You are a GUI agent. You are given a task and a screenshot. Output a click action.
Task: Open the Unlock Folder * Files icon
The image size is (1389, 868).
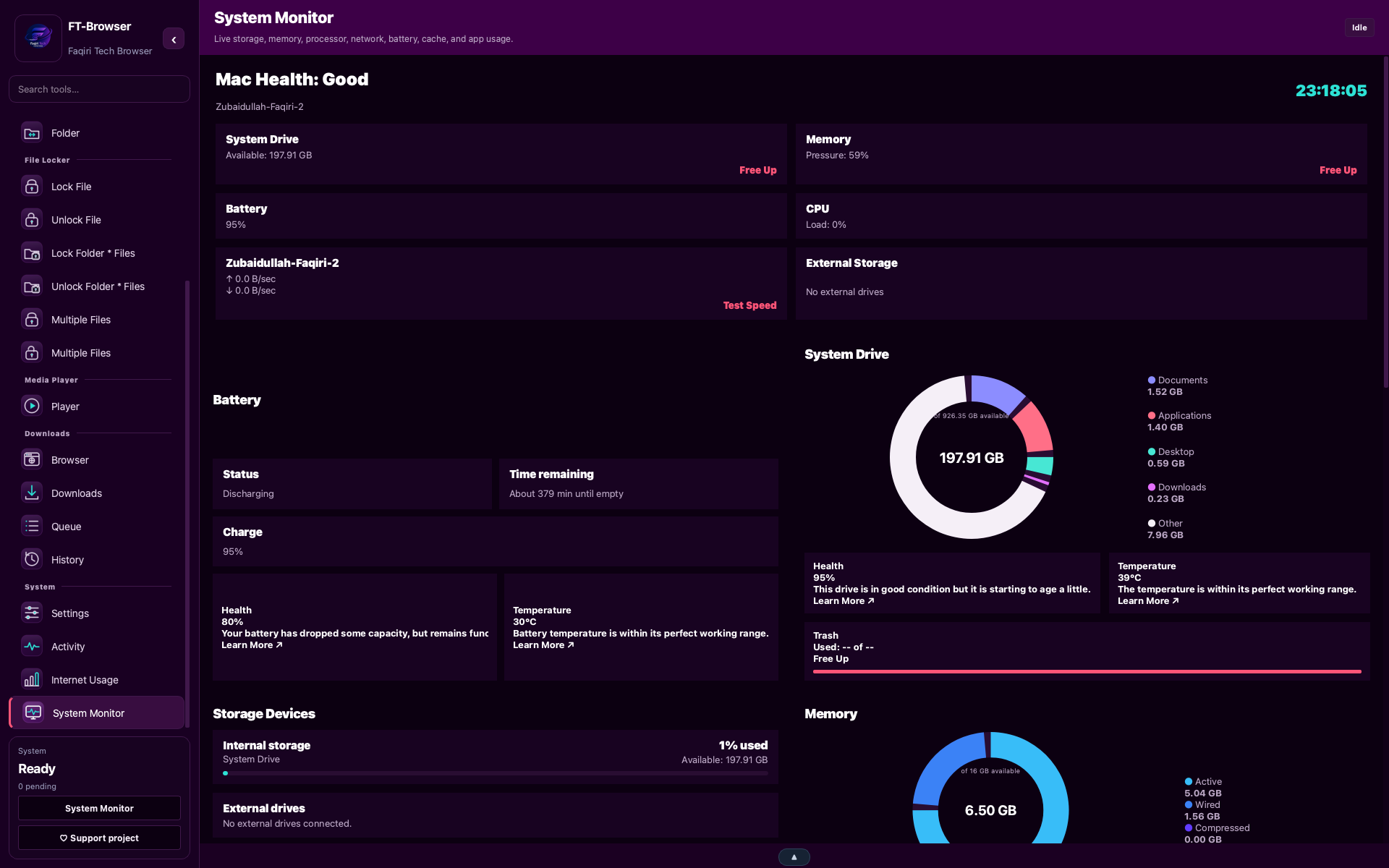32,286
